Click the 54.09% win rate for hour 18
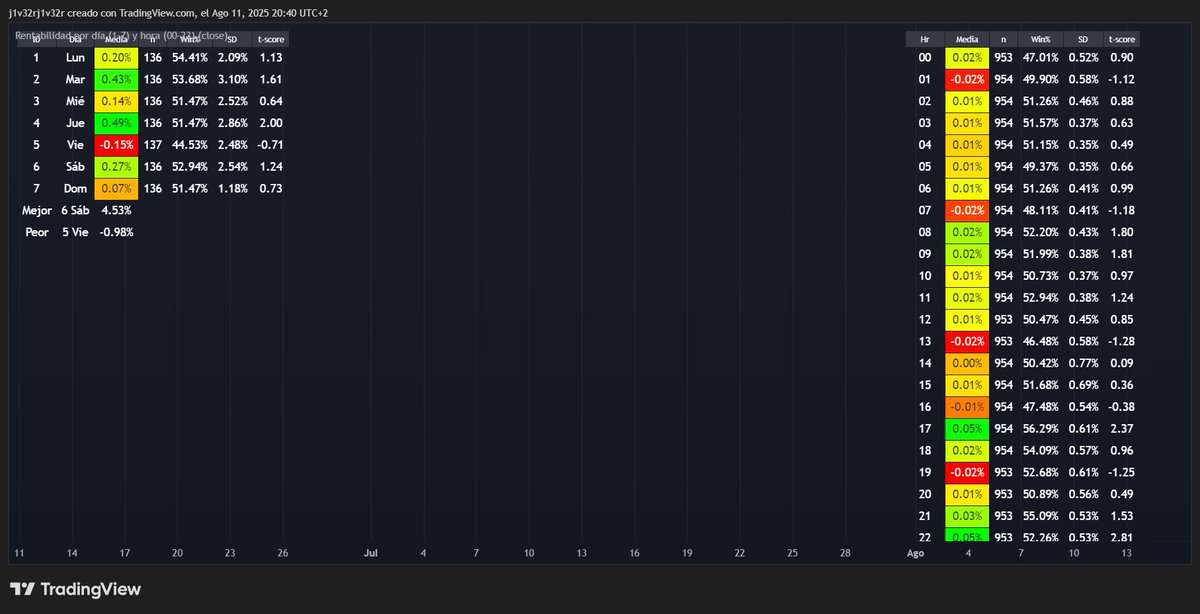Screen dimensions: 1200x614 [1041, 450]
